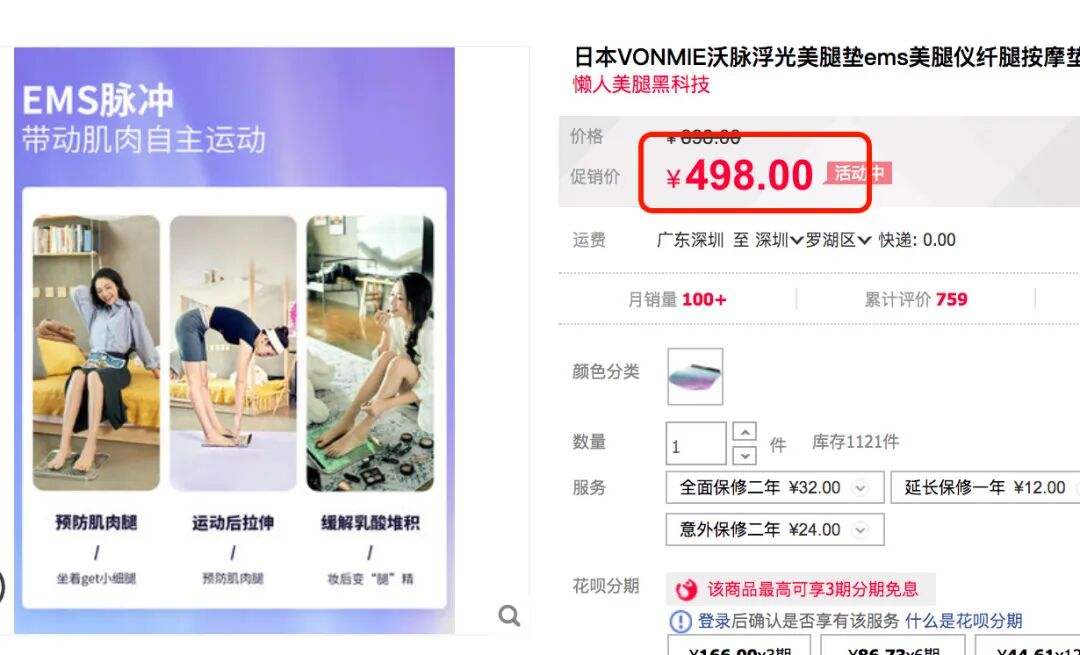Click the magnifier icon on product image
The width and height of the screenshot is (1080, 655).
[509, 615]
